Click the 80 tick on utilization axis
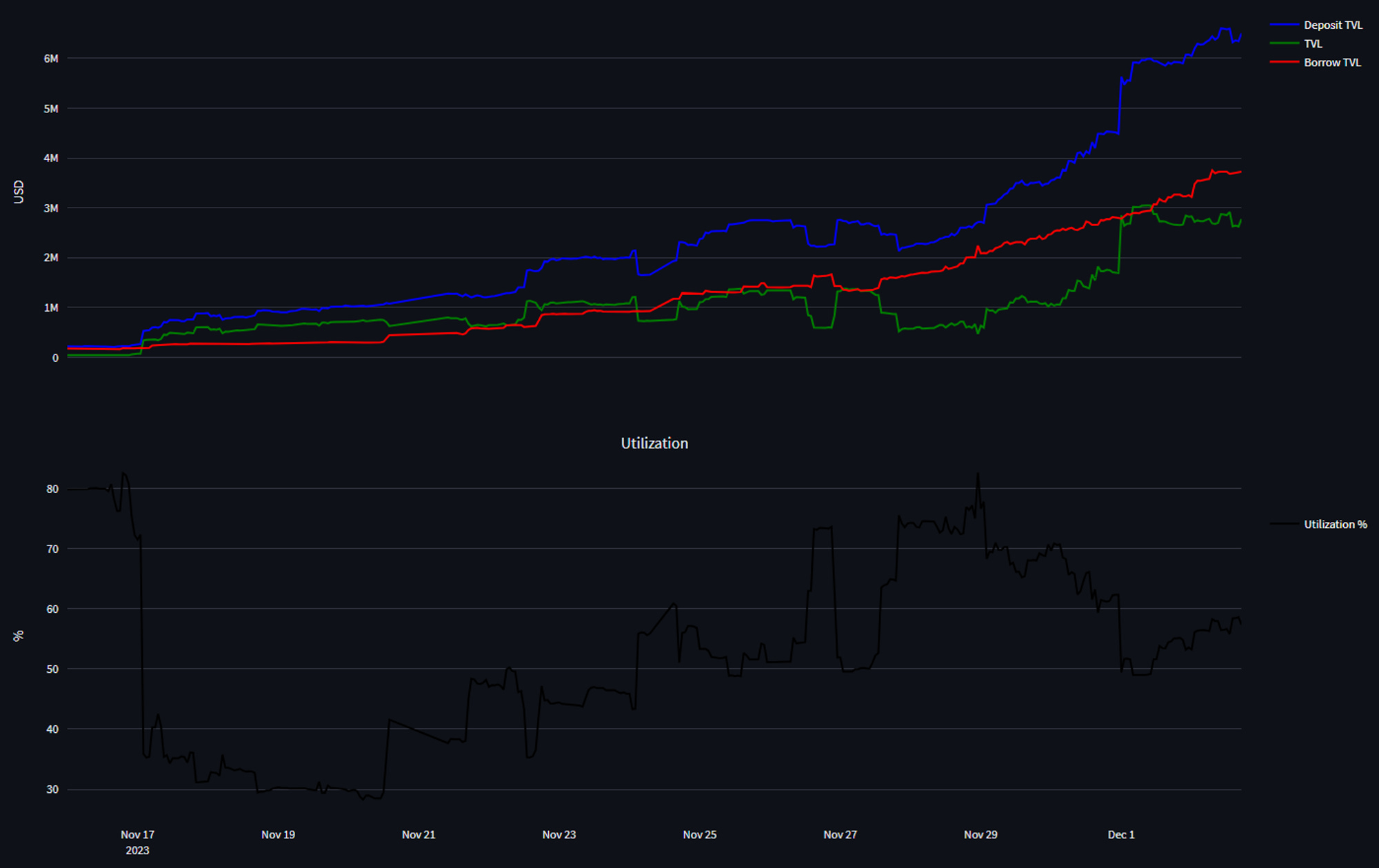Screen dimensions: 1379x868 [52, 489]
